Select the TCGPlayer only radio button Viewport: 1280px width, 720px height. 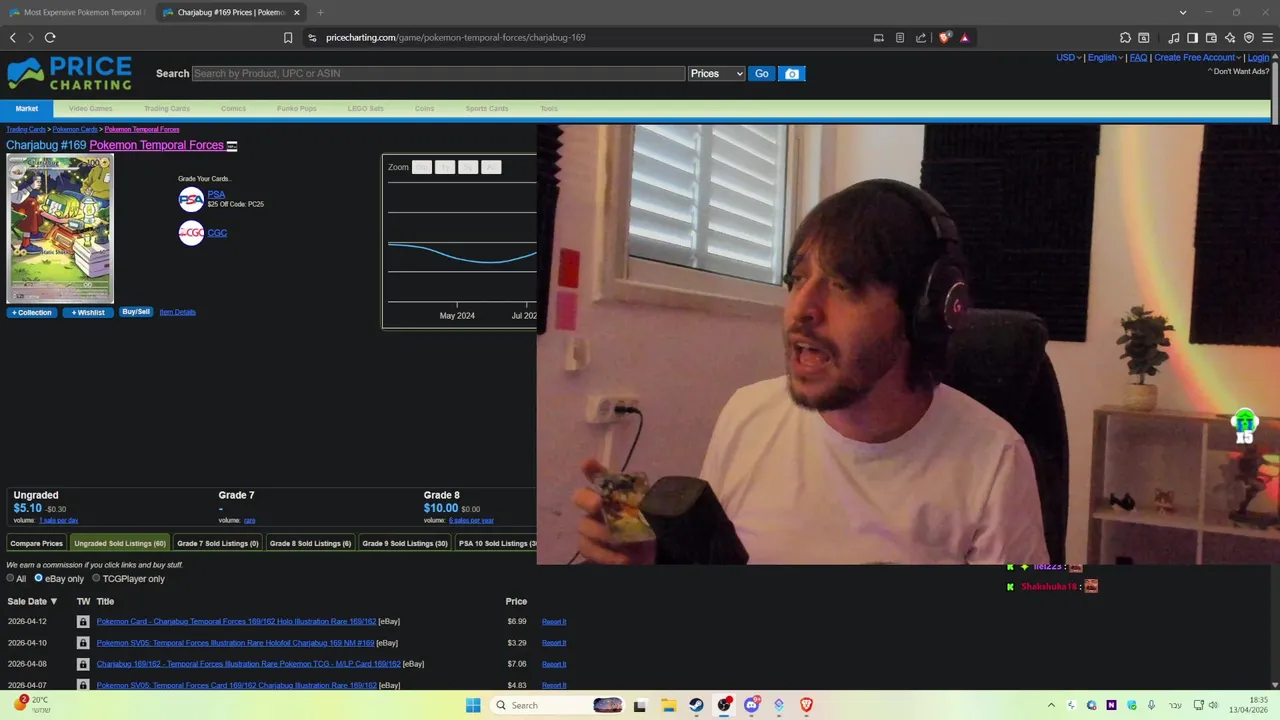point(96,578)
